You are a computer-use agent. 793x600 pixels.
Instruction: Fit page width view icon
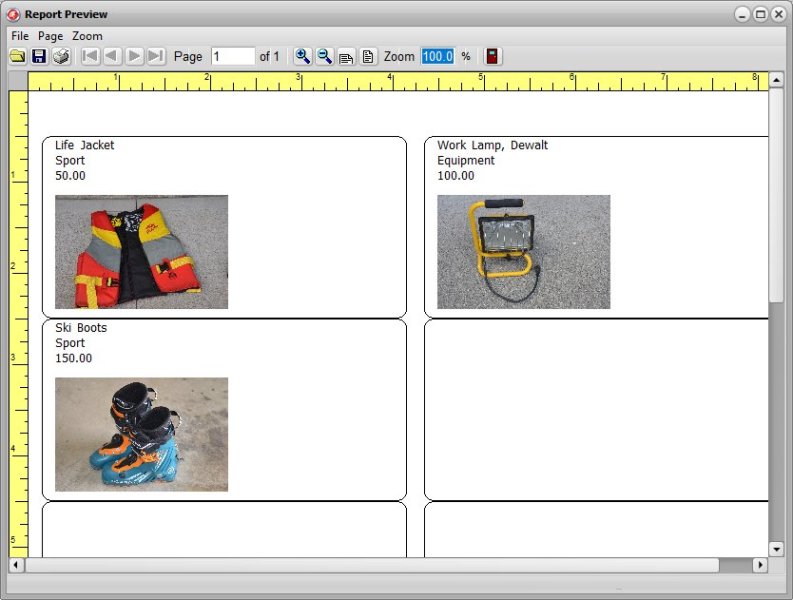tap(346, 57)
